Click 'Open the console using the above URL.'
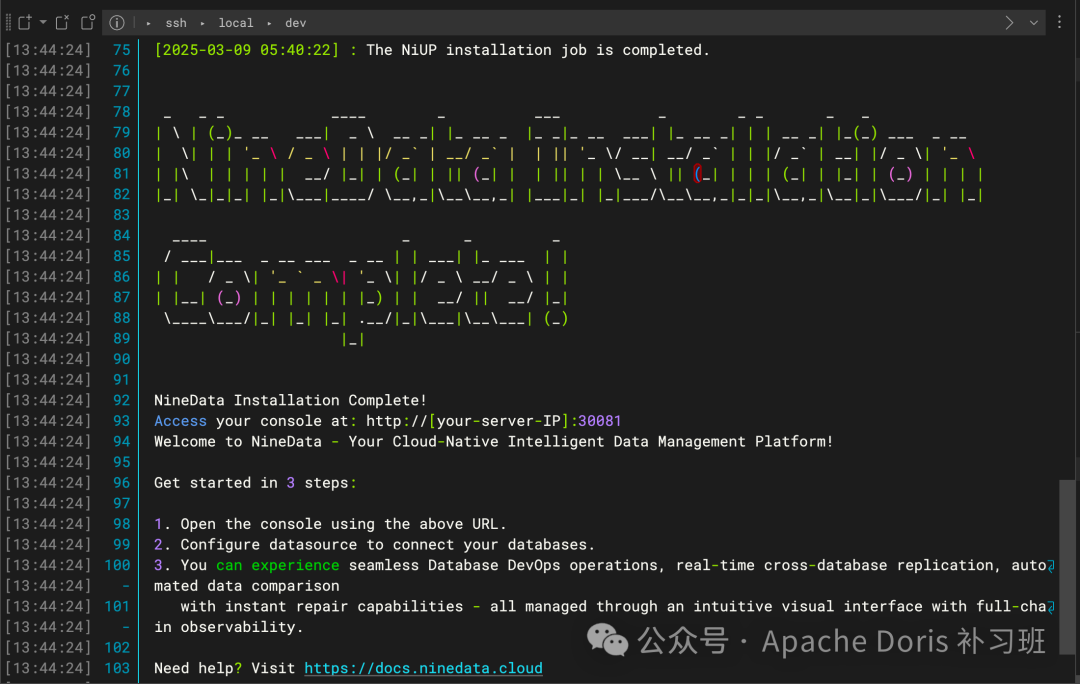Viewport: 1080px width, 684px height. [x=343, y=524]
